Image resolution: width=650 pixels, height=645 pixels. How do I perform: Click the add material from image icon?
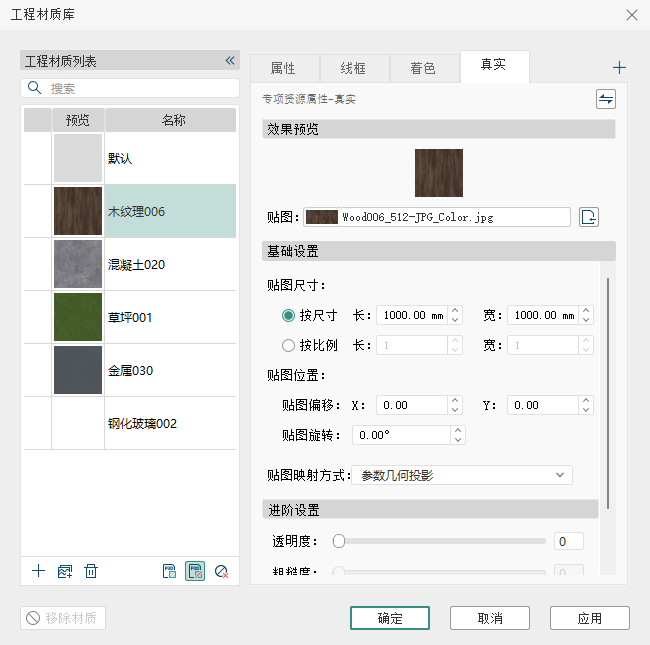point(65,571)
